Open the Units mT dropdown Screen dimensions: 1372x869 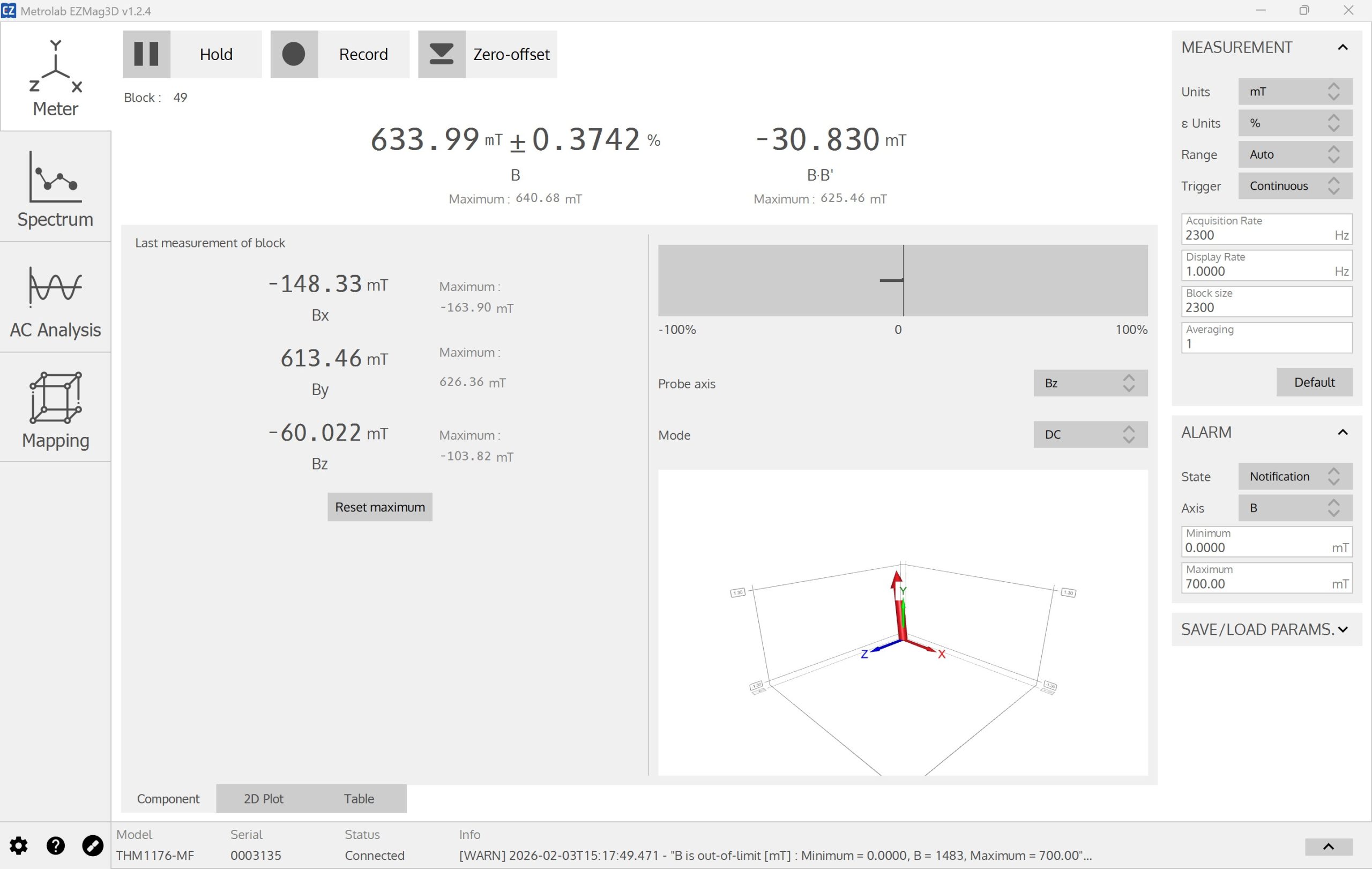pyautogui.click(x=1294, y=92)
